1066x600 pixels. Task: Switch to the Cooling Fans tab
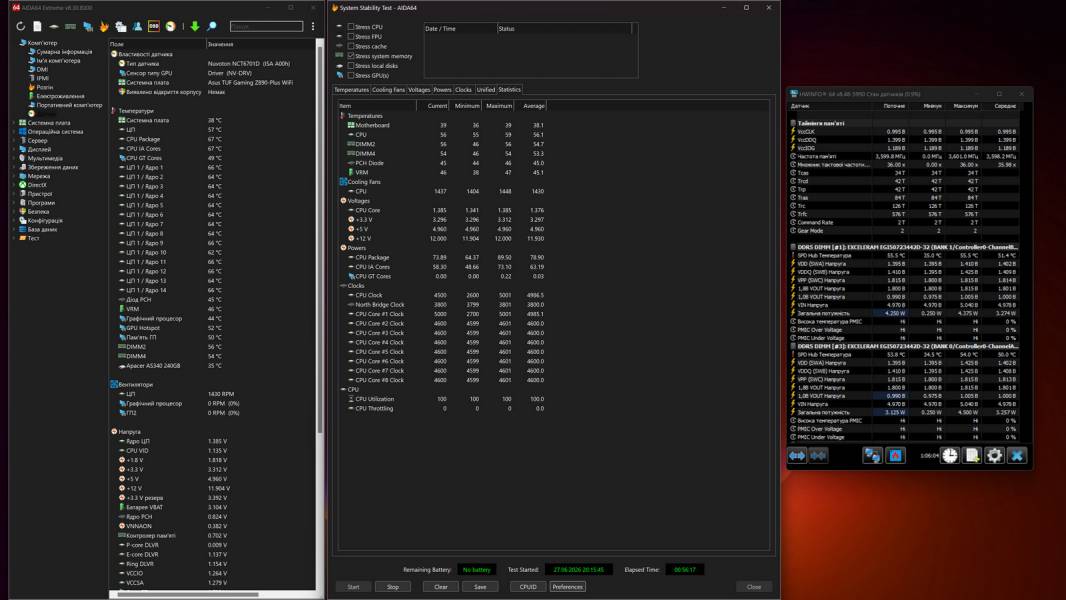click(388, 90)
